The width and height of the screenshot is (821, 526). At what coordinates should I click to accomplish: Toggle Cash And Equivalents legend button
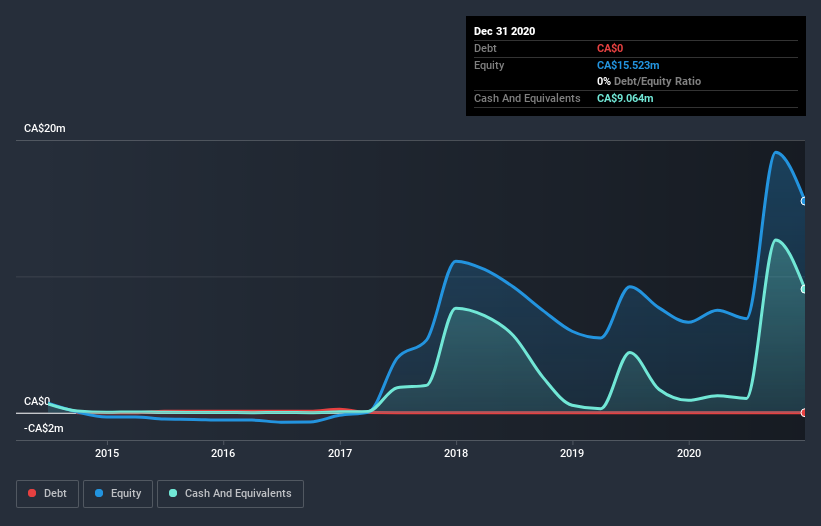point(230,494)
